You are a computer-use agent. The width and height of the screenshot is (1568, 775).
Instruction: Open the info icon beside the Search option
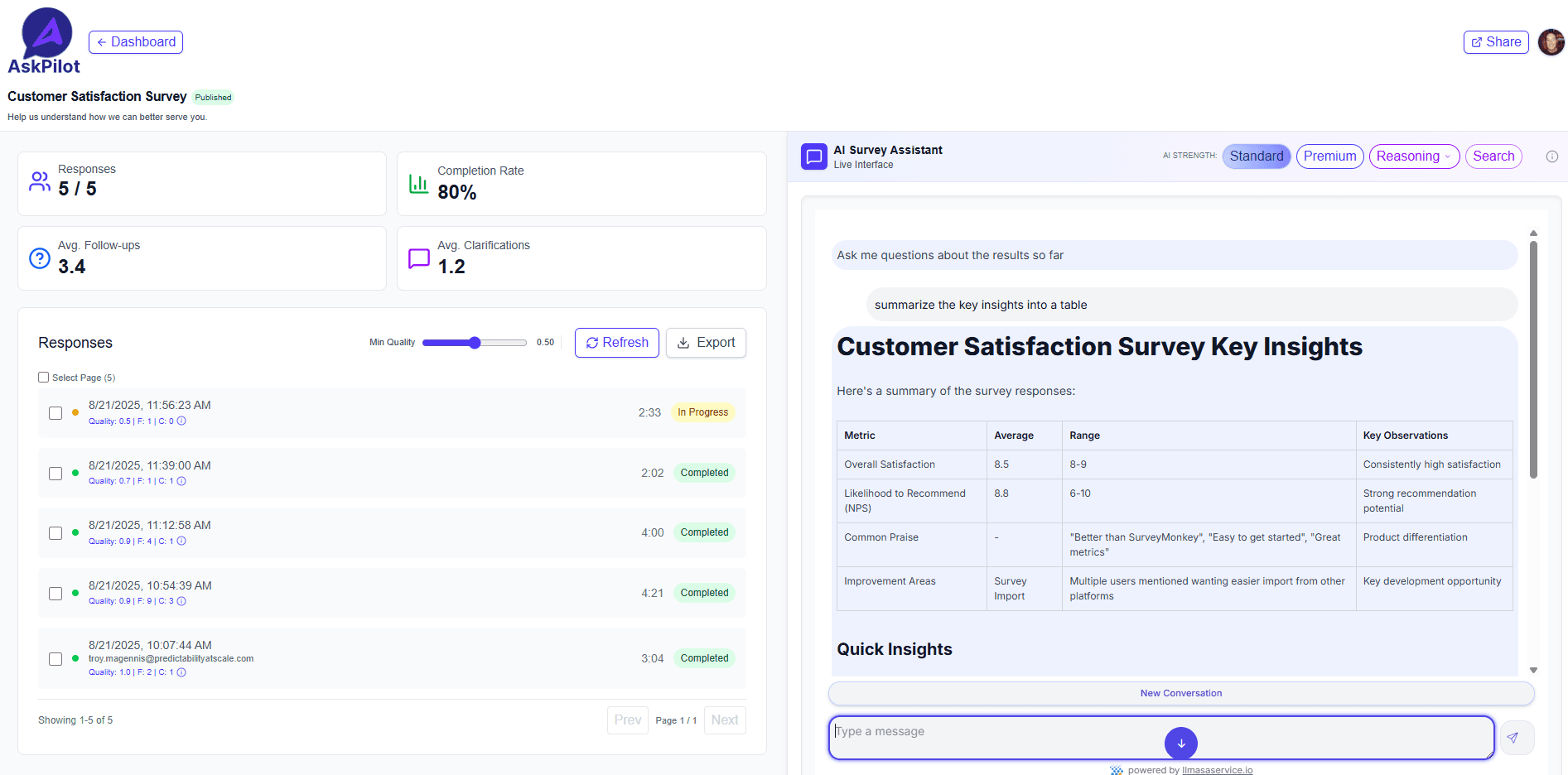pos(1551,156)
